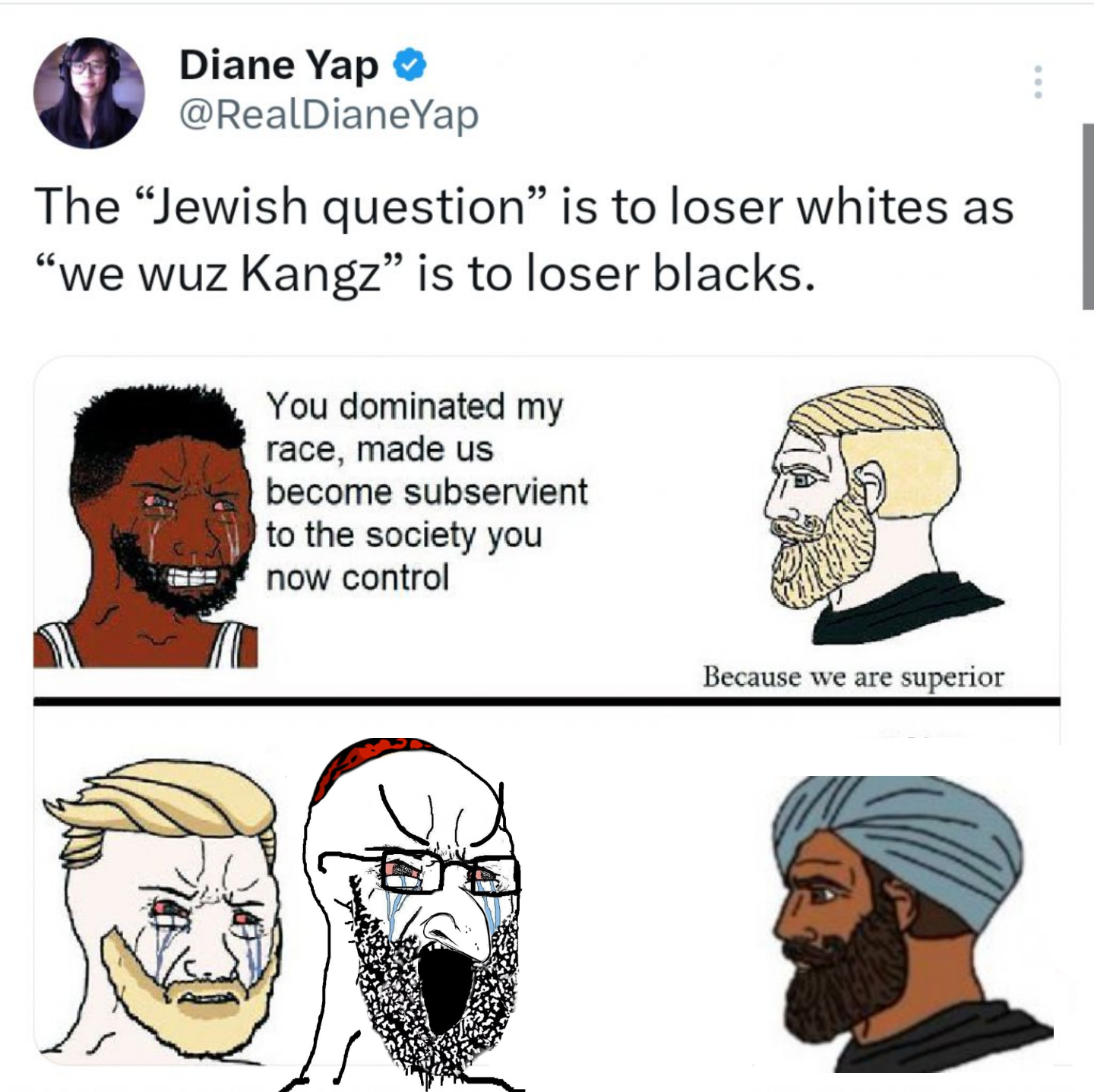This screenshot has height=1092, width=1094.
Task: Open Diane Yap's round profile avatar
Action: pyautogui.click(x=89, y=93)
